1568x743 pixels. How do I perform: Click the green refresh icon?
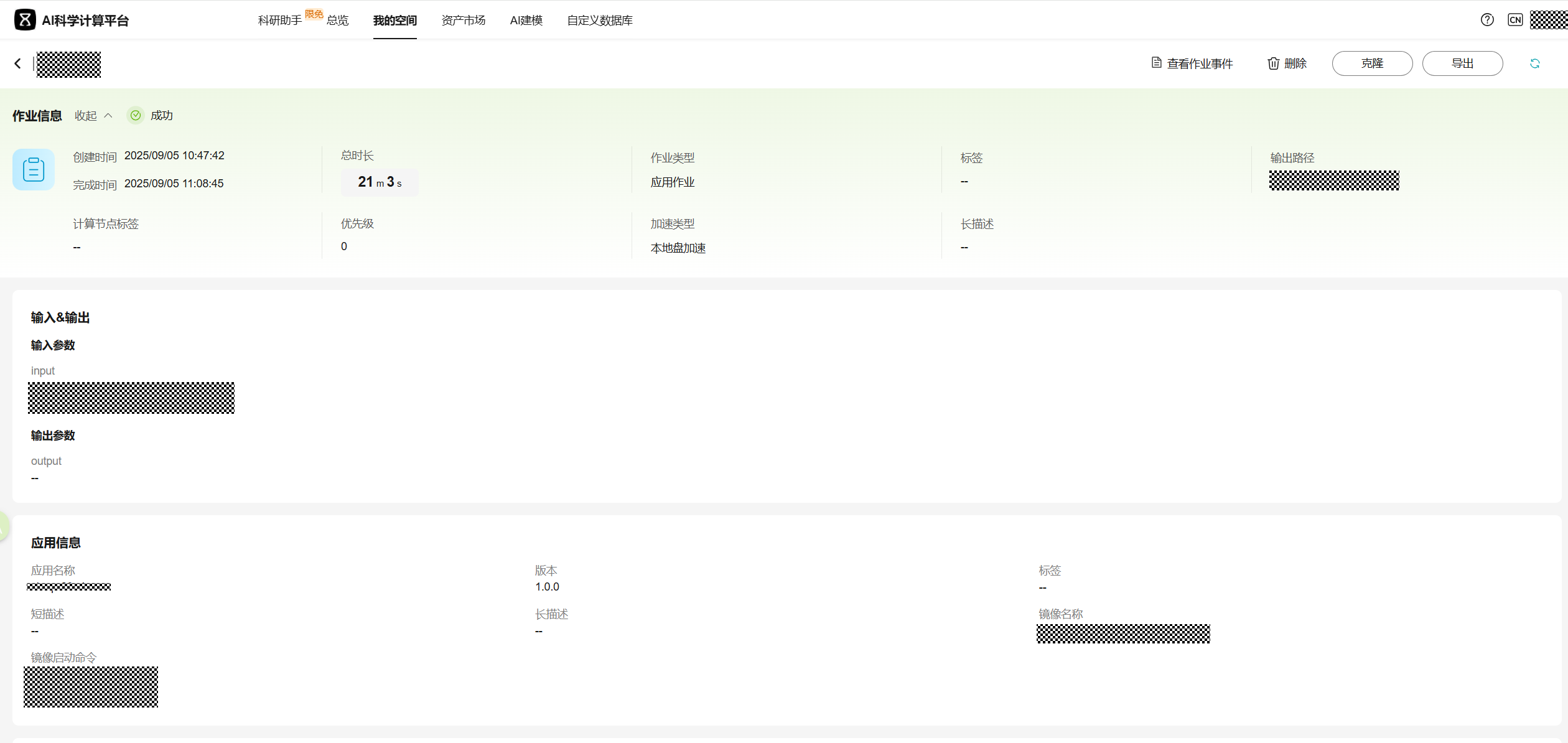(1534, 63)
